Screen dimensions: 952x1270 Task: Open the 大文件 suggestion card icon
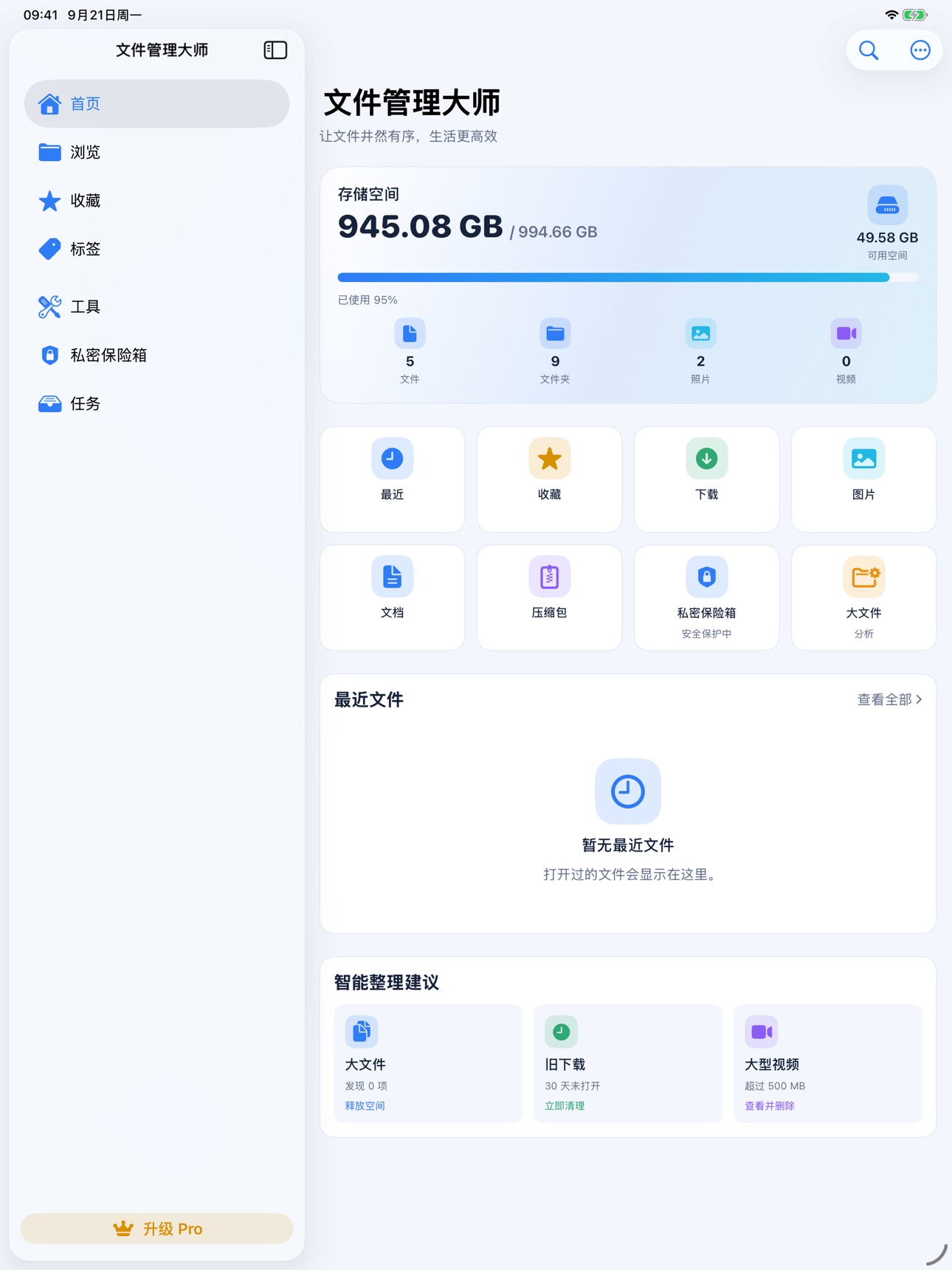[x=362, y=1032]
